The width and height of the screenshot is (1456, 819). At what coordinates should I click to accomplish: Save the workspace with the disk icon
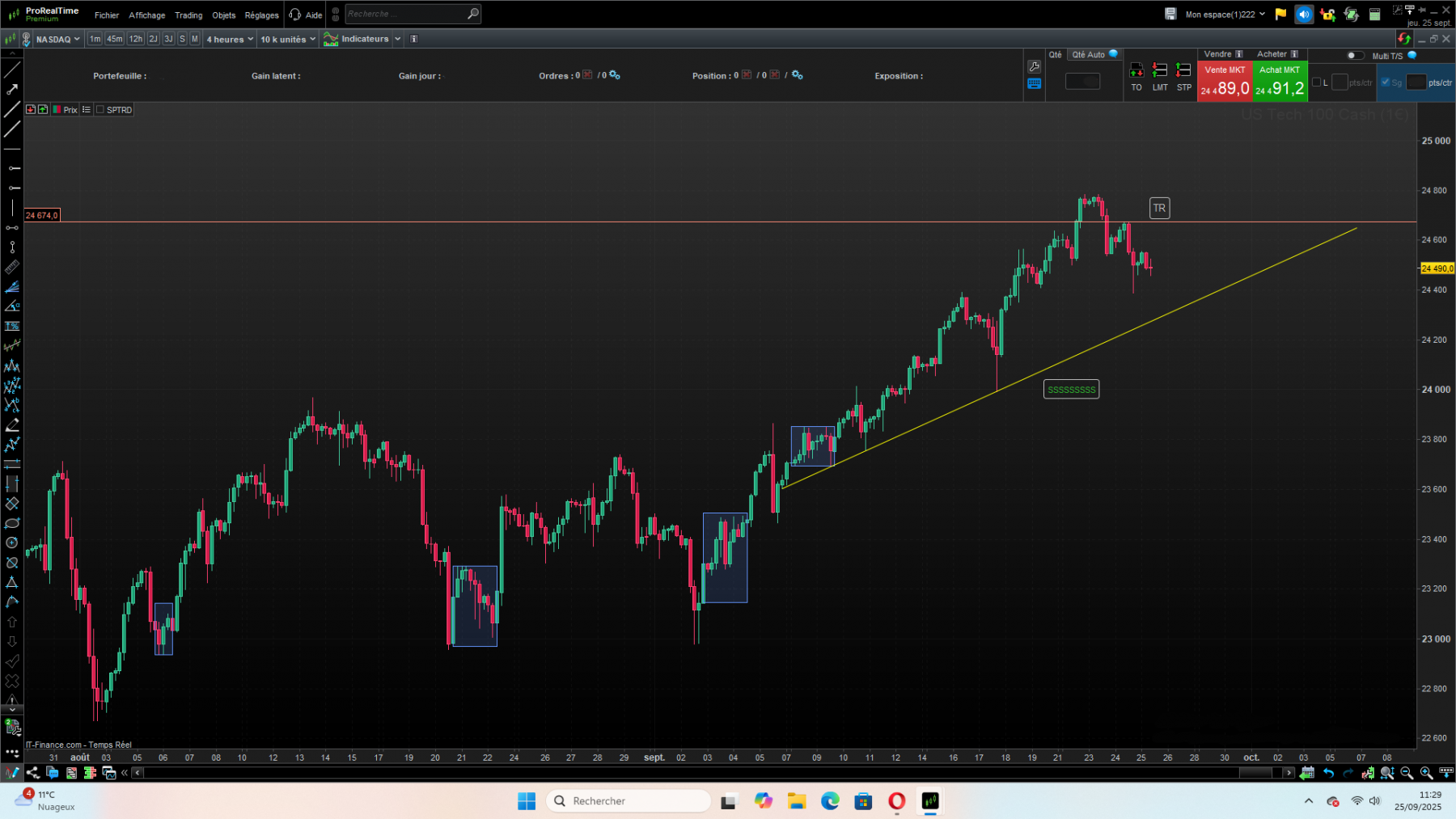pyautogui.click(x=1170, y=14)
